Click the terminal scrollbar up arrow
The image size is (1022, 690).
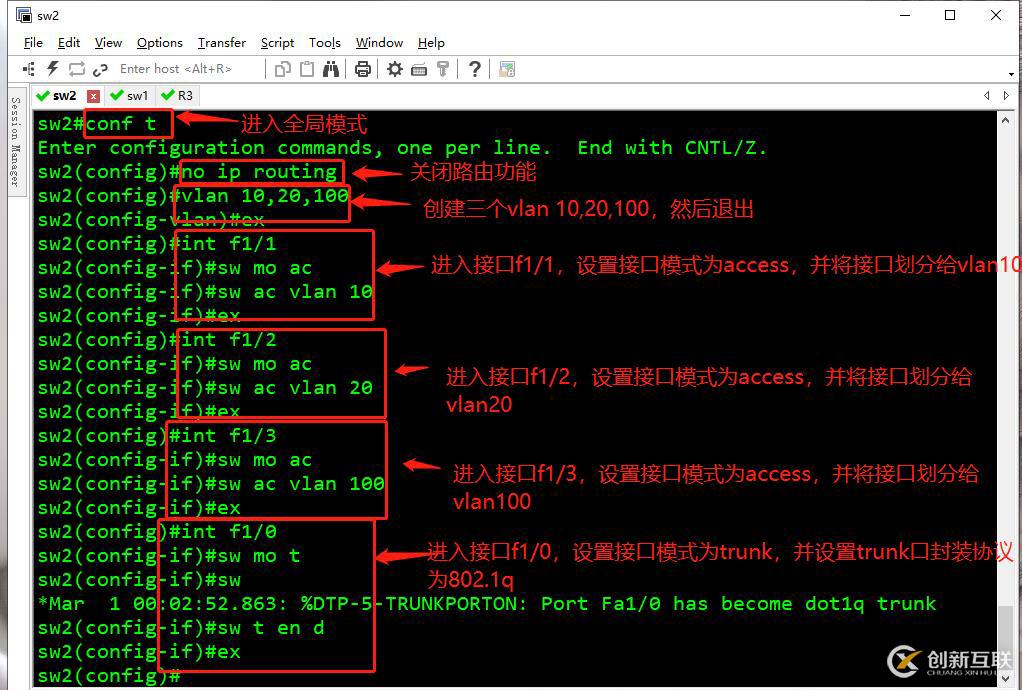coord(1007,121)
